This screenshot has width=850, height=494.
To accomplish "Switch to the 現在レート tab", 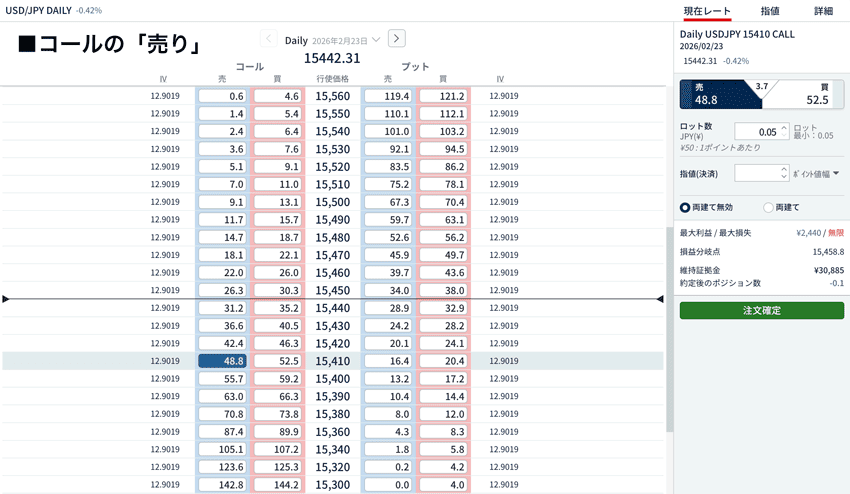I will [x=707, y=10].
